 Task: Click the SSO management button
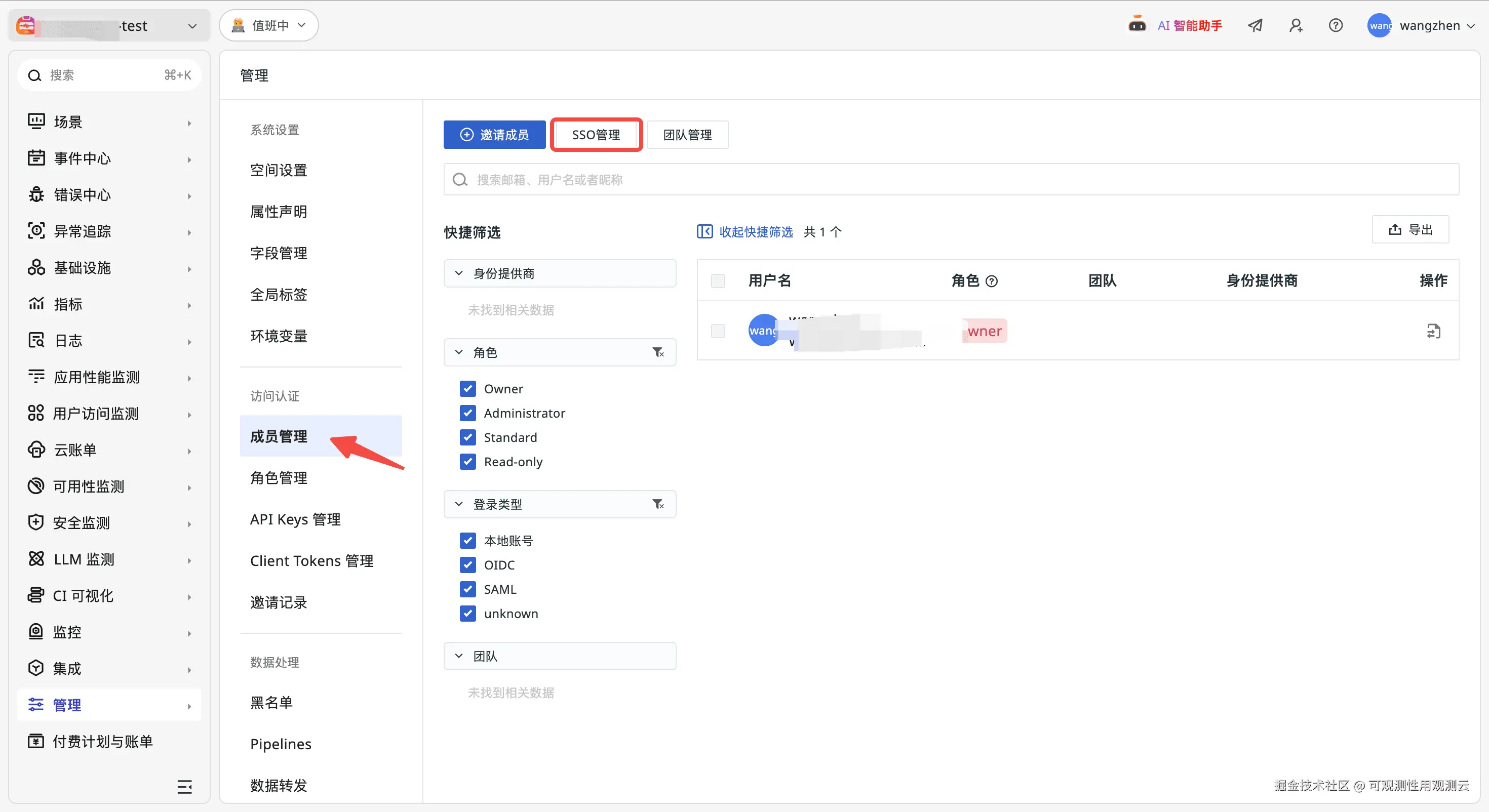[x=596, y=135]
